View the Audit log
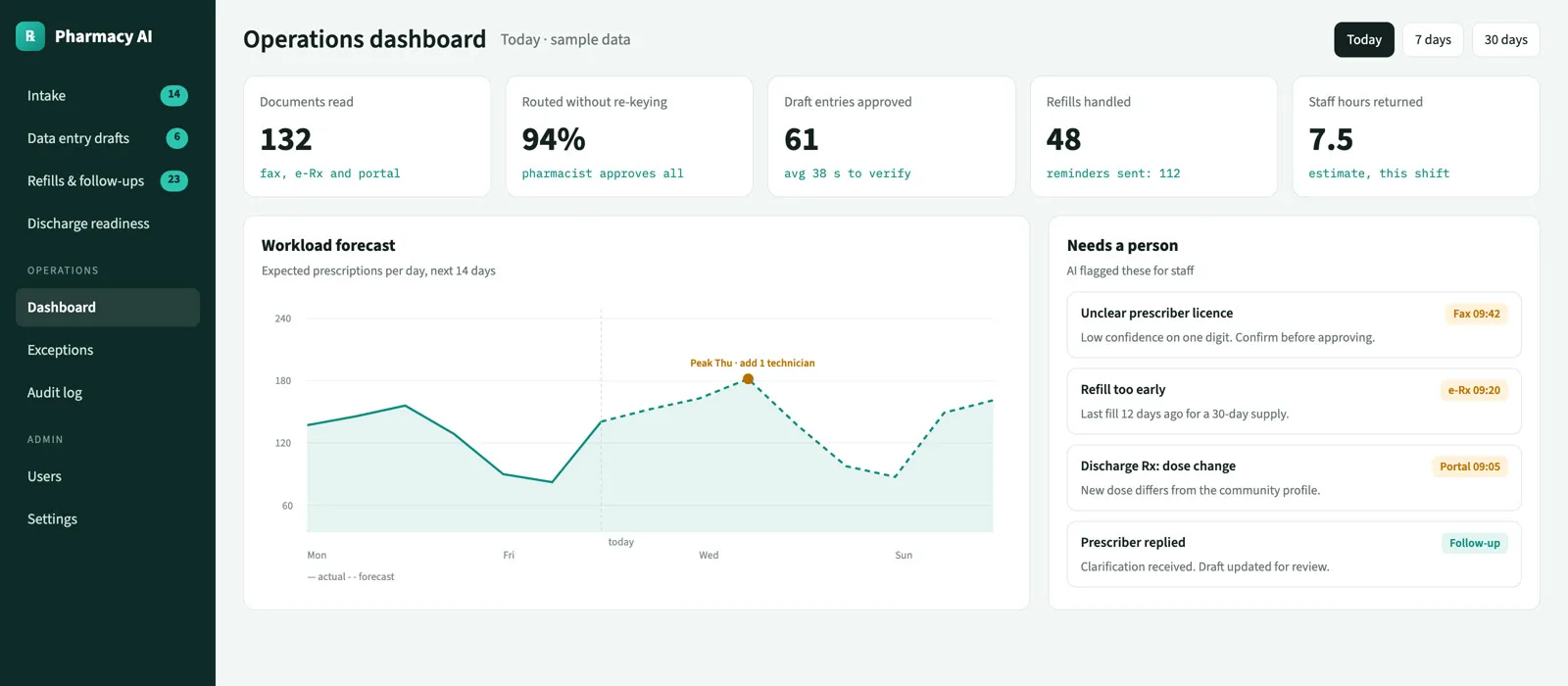The height and width of the screenshot is (686, 1568). 108,392
